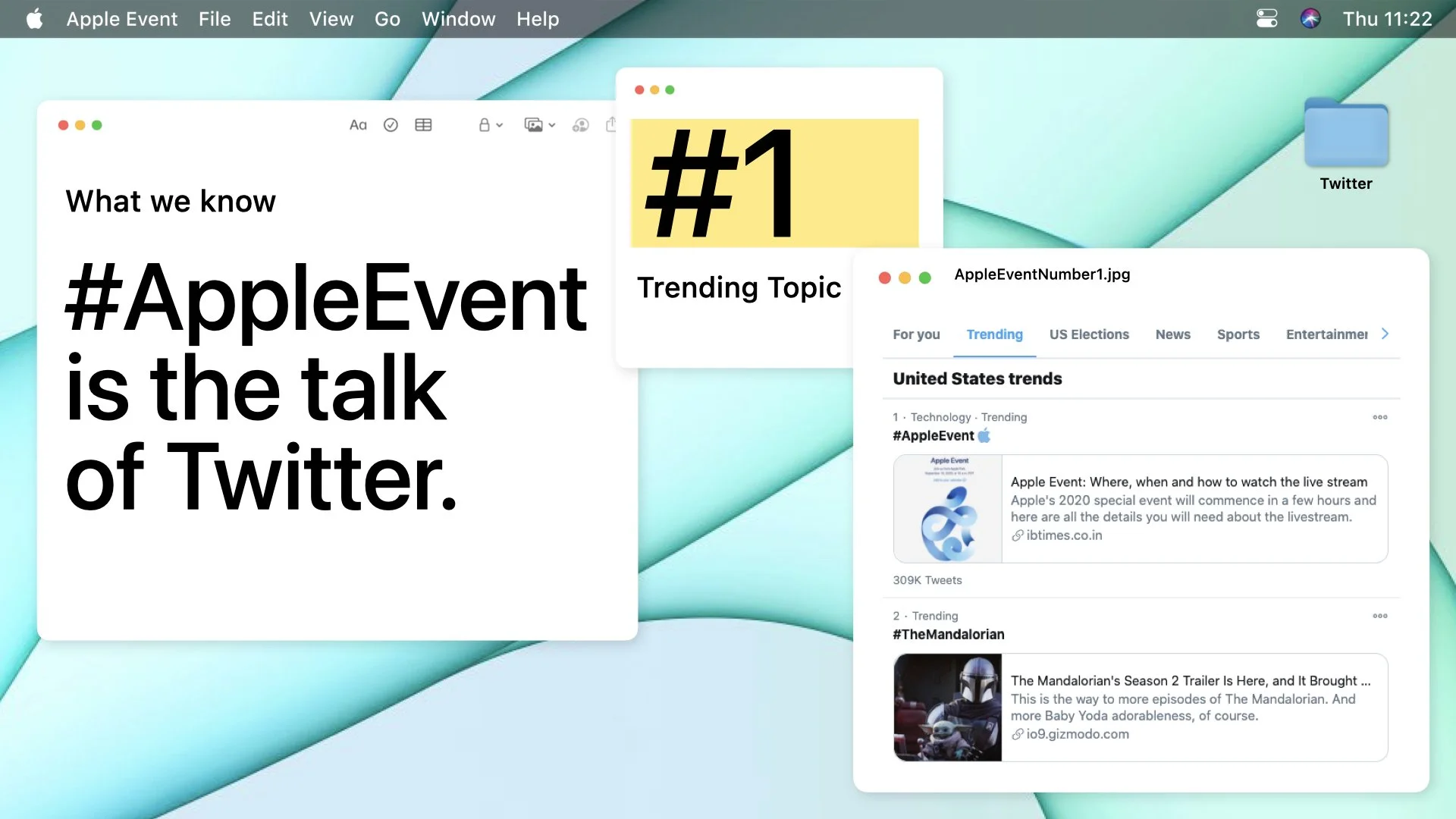Screen dimensions: 1456x819
Task: Open the Window menu
Action: click(458, 18)
